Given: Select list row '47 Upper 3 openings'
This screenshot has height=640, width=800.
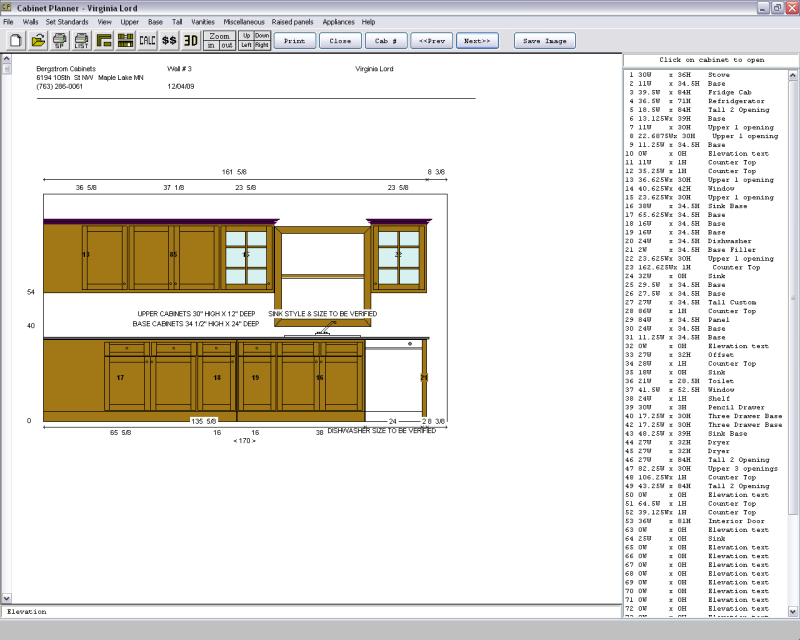Looking at the screenshot, I should [x=706, y=469].
